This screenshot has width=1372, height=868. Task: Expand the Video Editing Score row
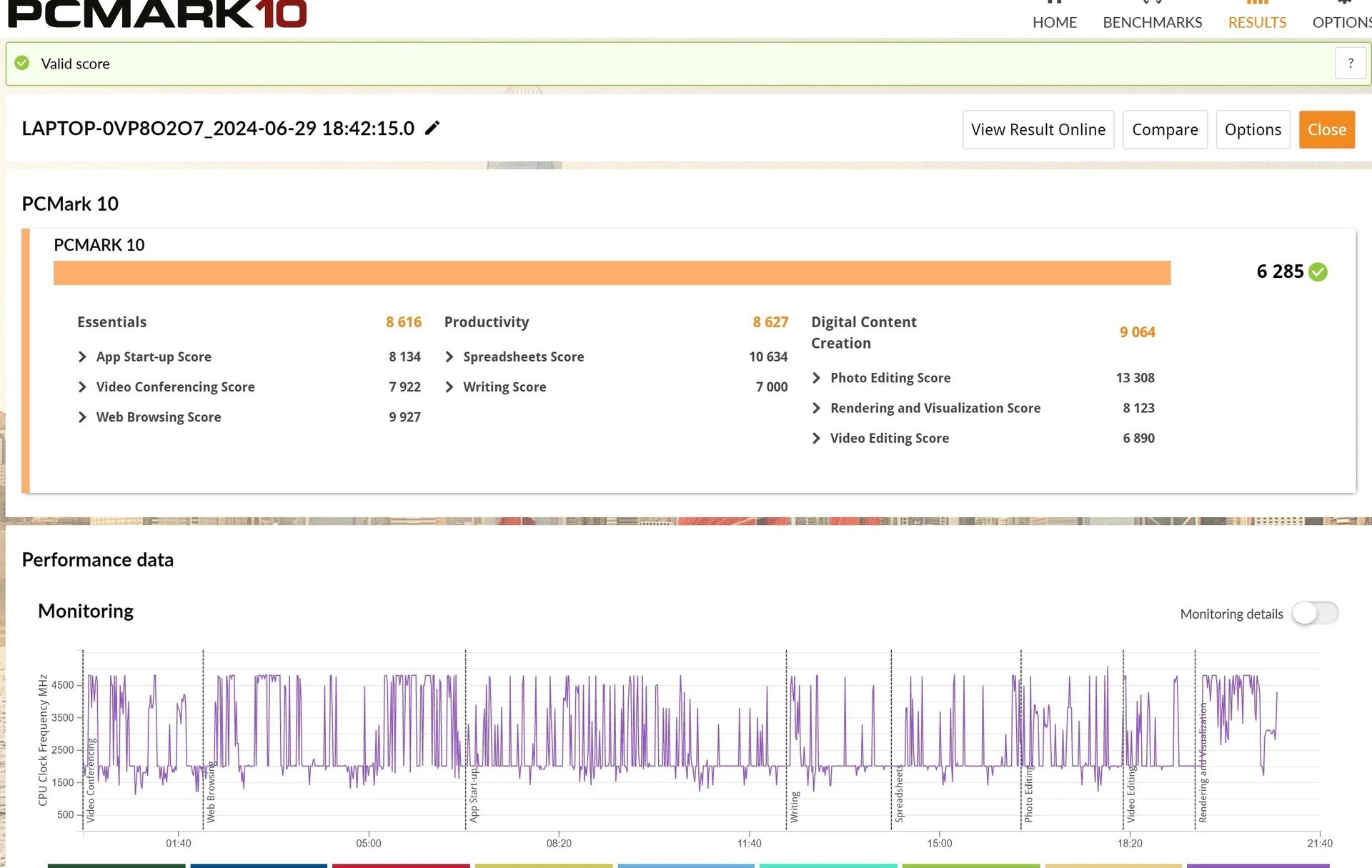(x=816, y=438)
